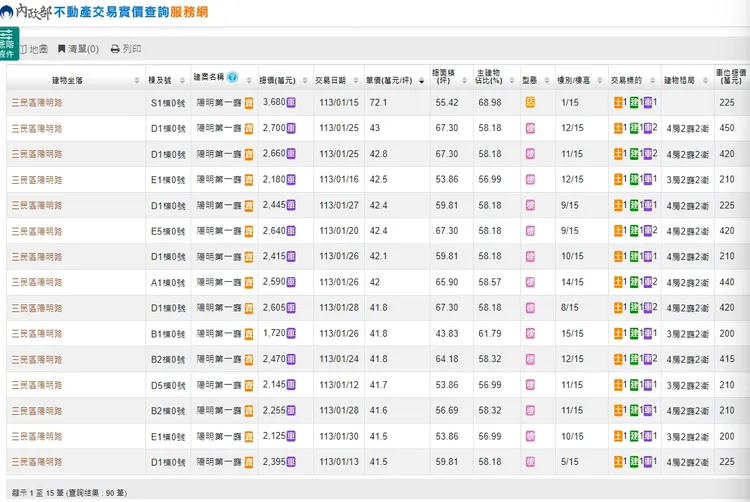The height and width of the screenshot is (502, 750).
Task: Sort by 型態 column arrows
Action: click(547, 80)
